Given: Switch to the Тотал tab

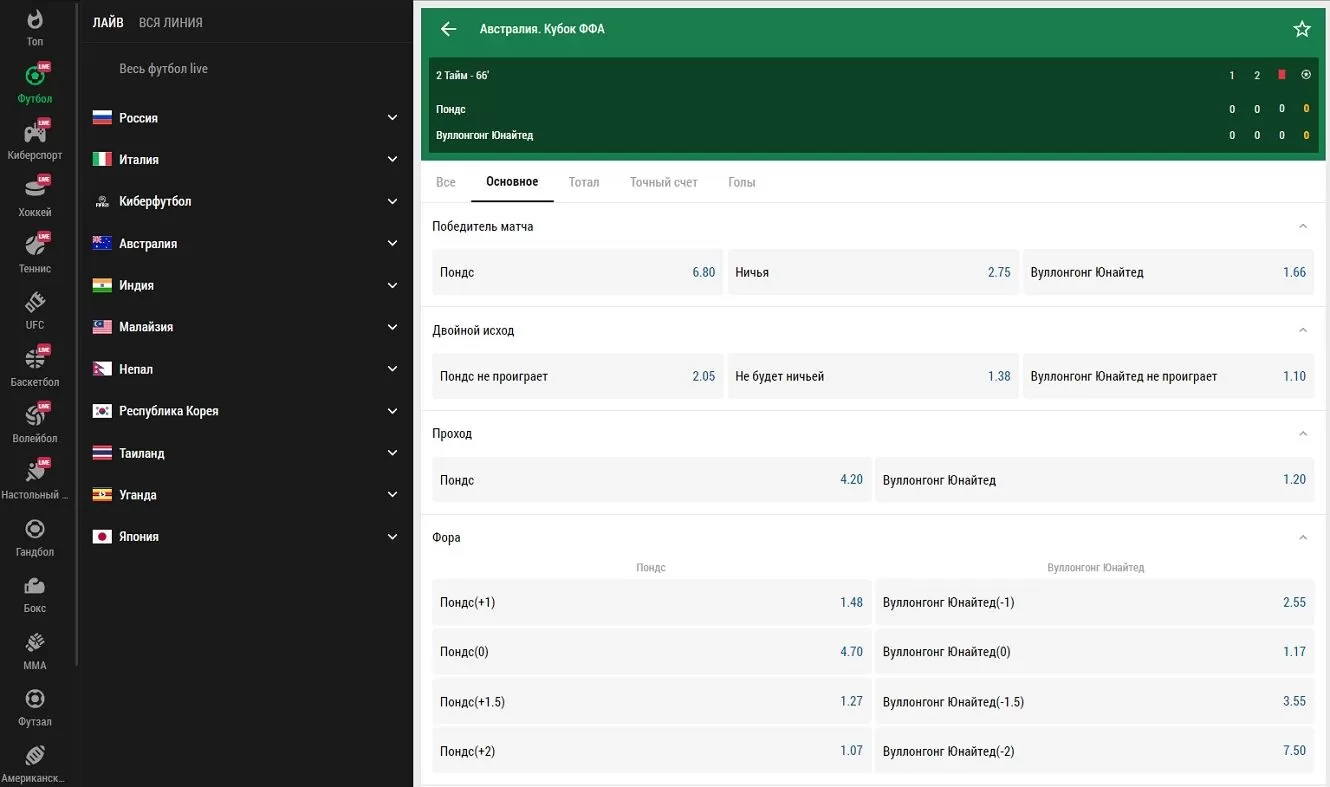Looking at the screenshot, I should click(583, 182).
